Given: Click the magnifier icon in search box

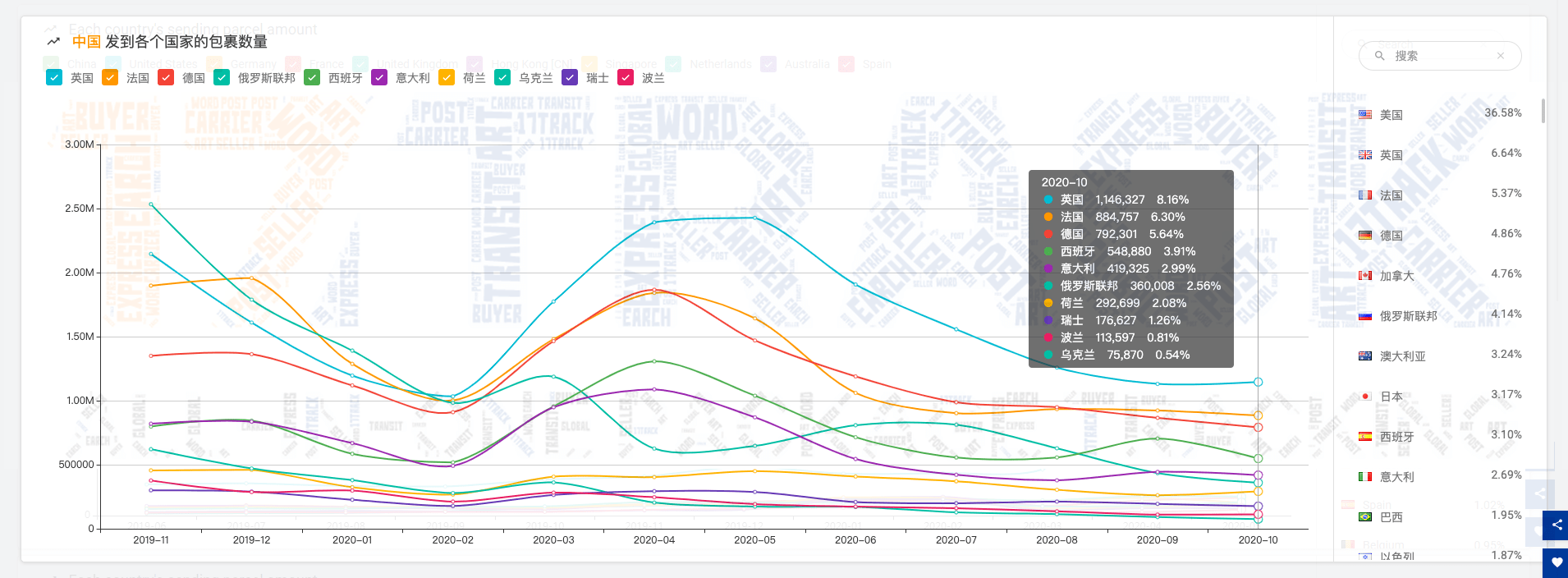Looking at the screenshot, I should coord(1380,56).
